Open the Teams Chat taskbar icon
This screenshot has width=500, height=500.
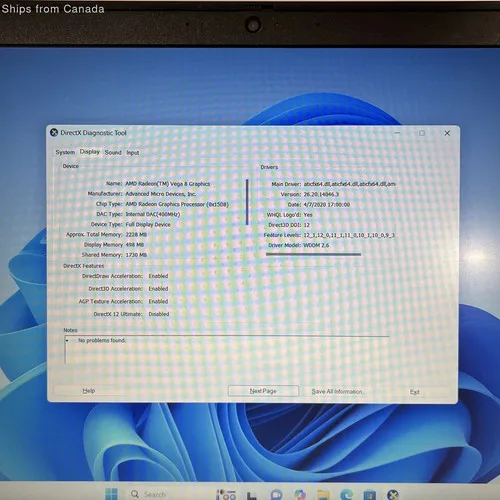tap(277, 494)
